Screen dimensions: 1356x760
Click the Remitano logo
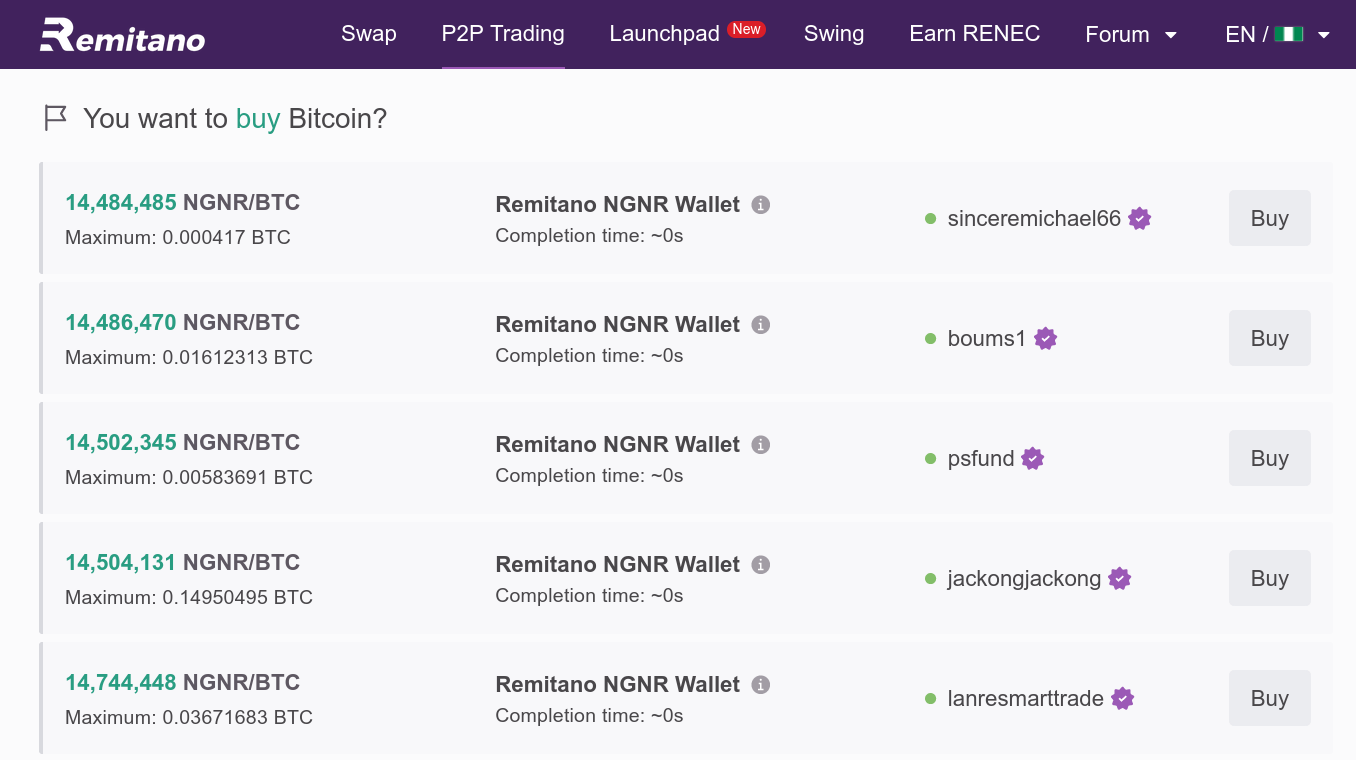[x=122, y=35]
